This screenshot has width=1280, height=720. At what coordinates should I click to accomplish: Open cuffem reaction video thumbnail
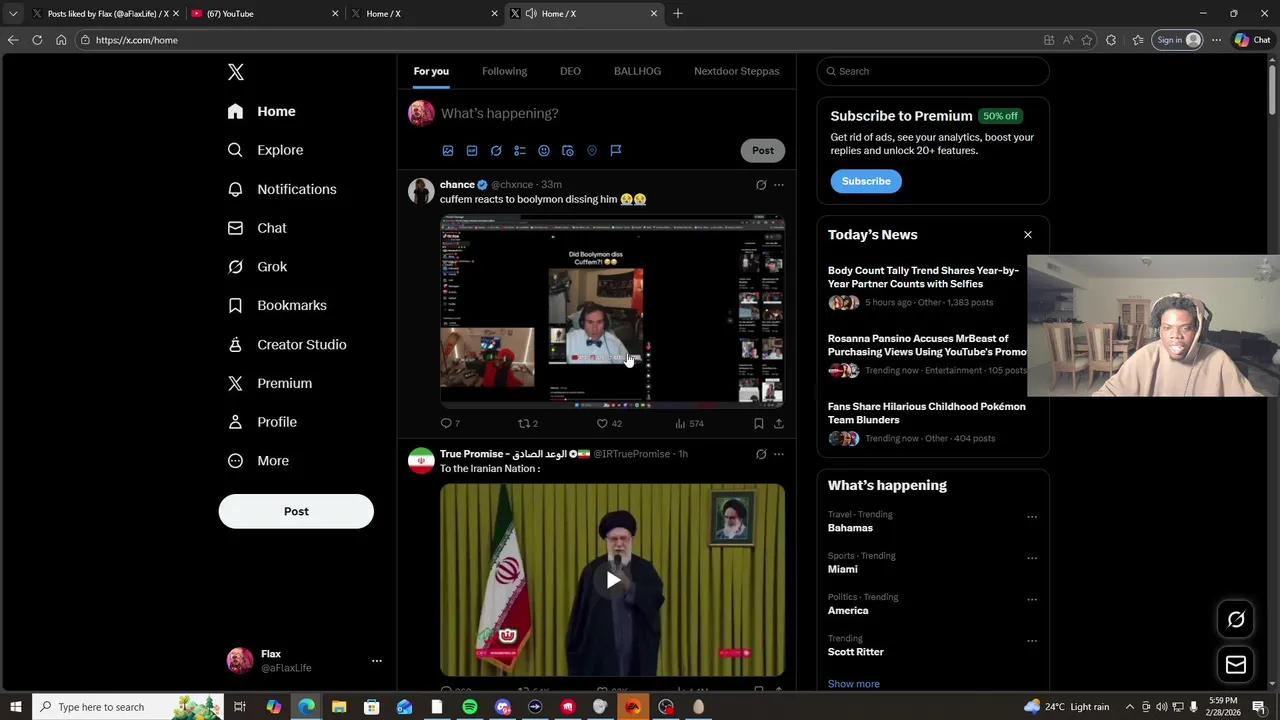click(x=612, y=311)
